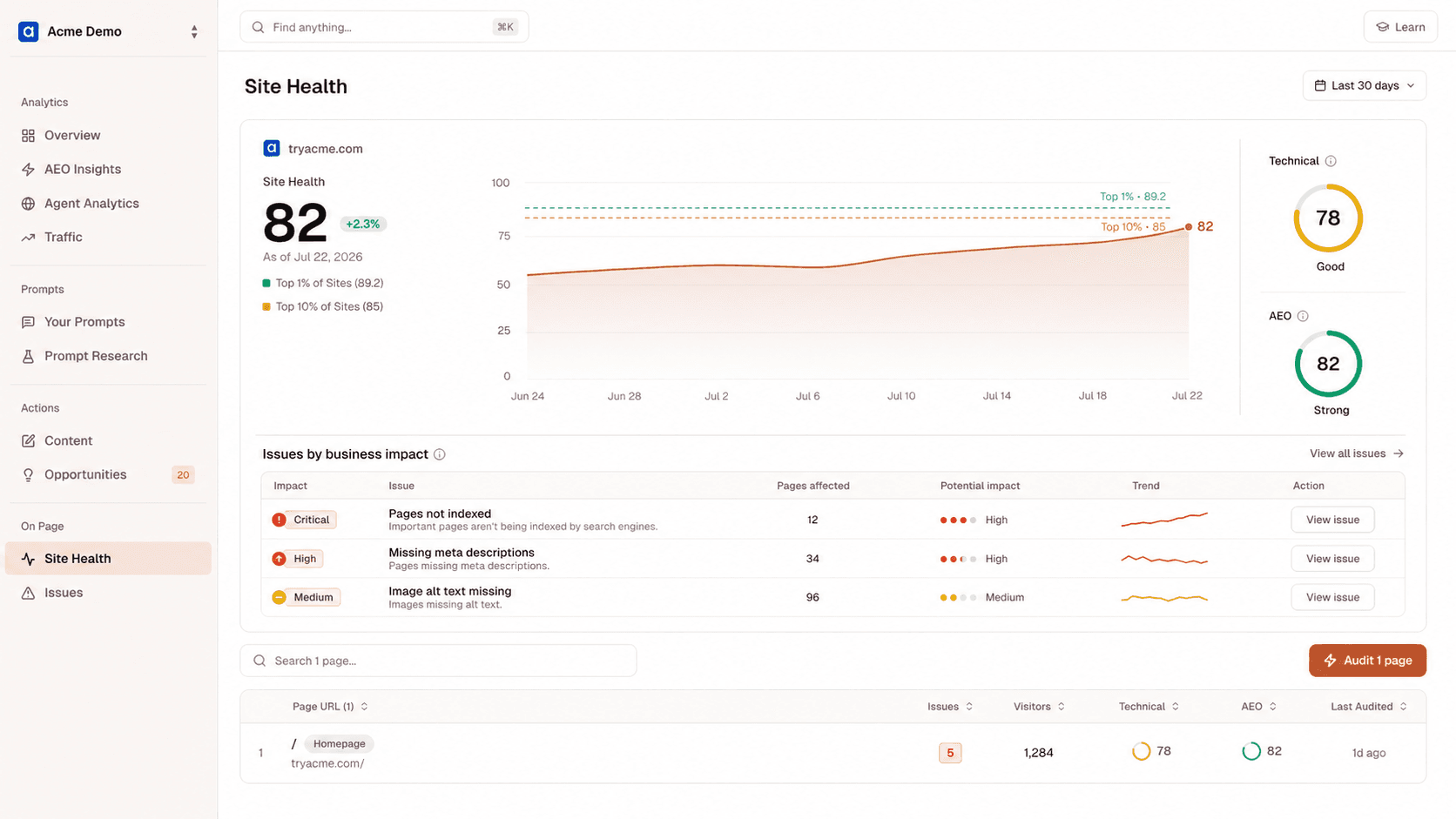This screenshot has height=819, width=1456.
Task: Sort by the Issues column header
Action: [x=950, y=707]
